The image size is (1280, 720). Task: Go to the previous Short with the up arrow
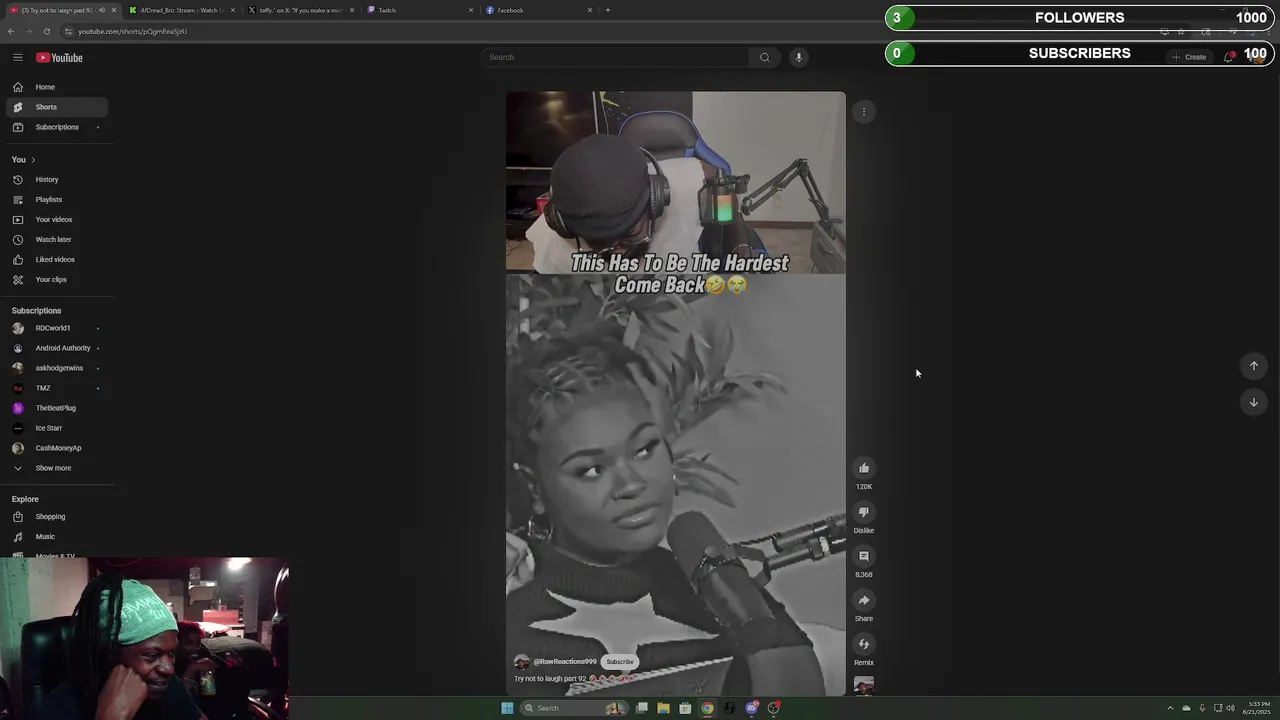click(x=1253, y=366)
